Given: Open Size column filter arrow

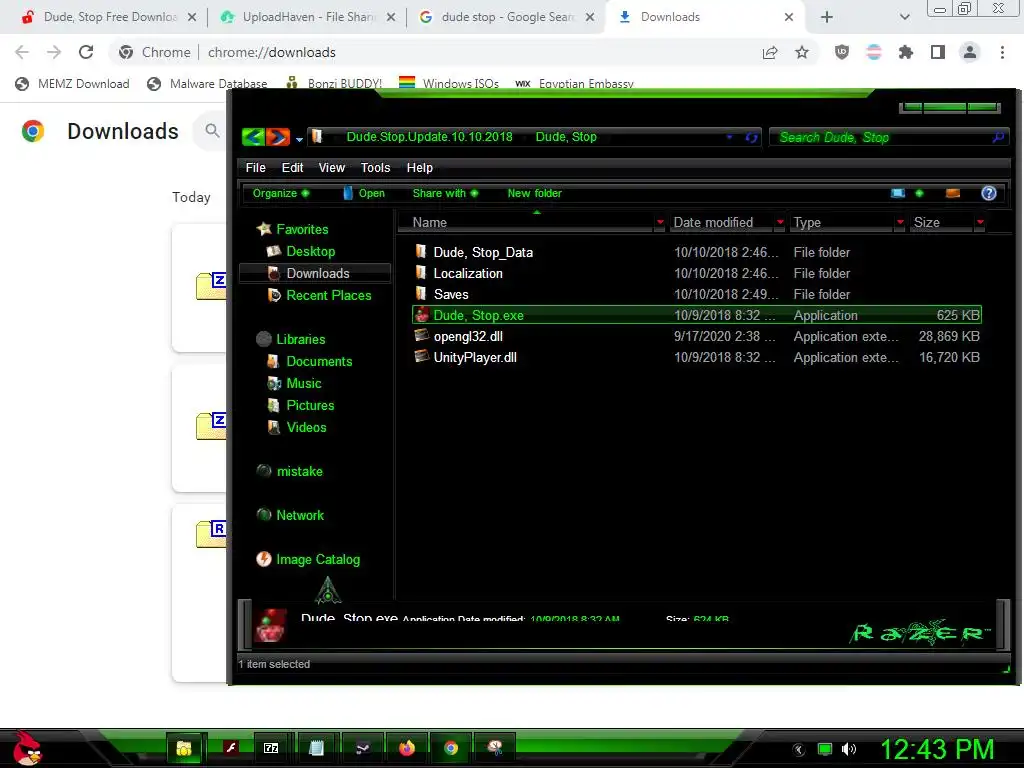Looking at the screenshot, I should [x=980, y=223].
